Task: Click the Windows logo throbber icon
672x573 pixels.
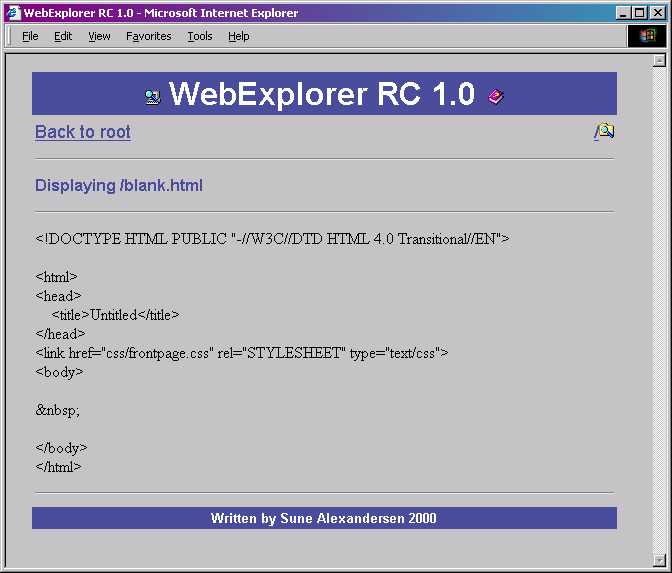Action: pyautogui.click(x=647, y=36)
